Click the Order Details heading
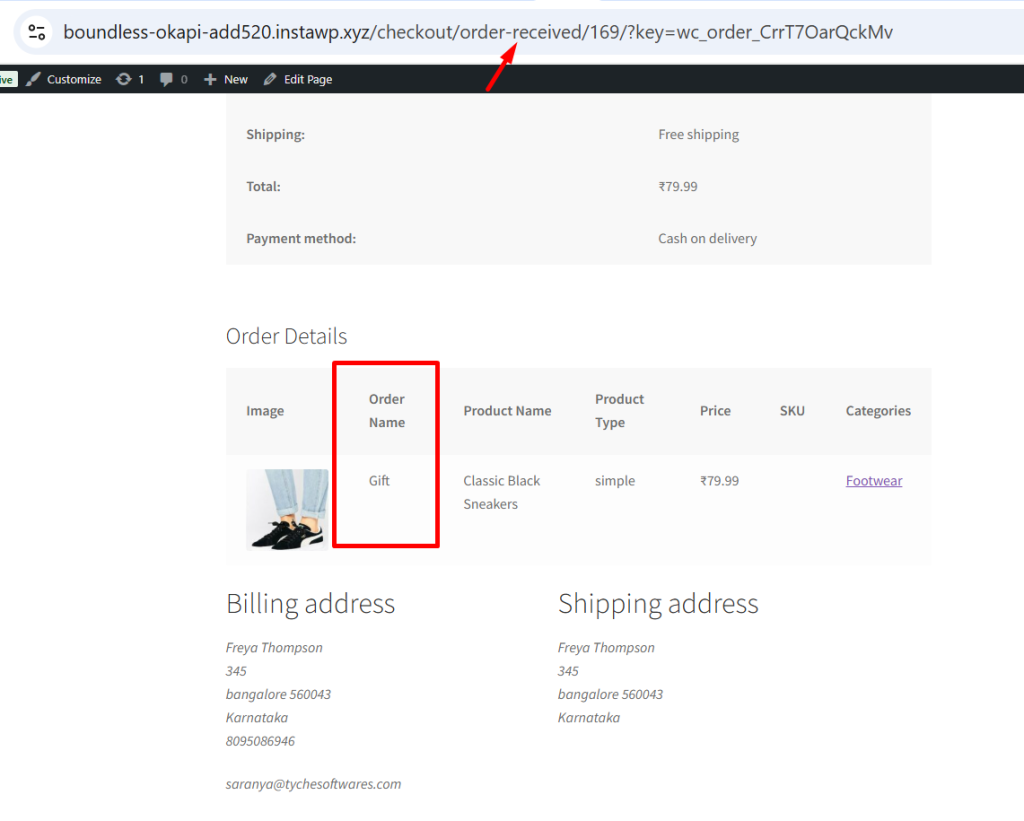 click(286, 336)
